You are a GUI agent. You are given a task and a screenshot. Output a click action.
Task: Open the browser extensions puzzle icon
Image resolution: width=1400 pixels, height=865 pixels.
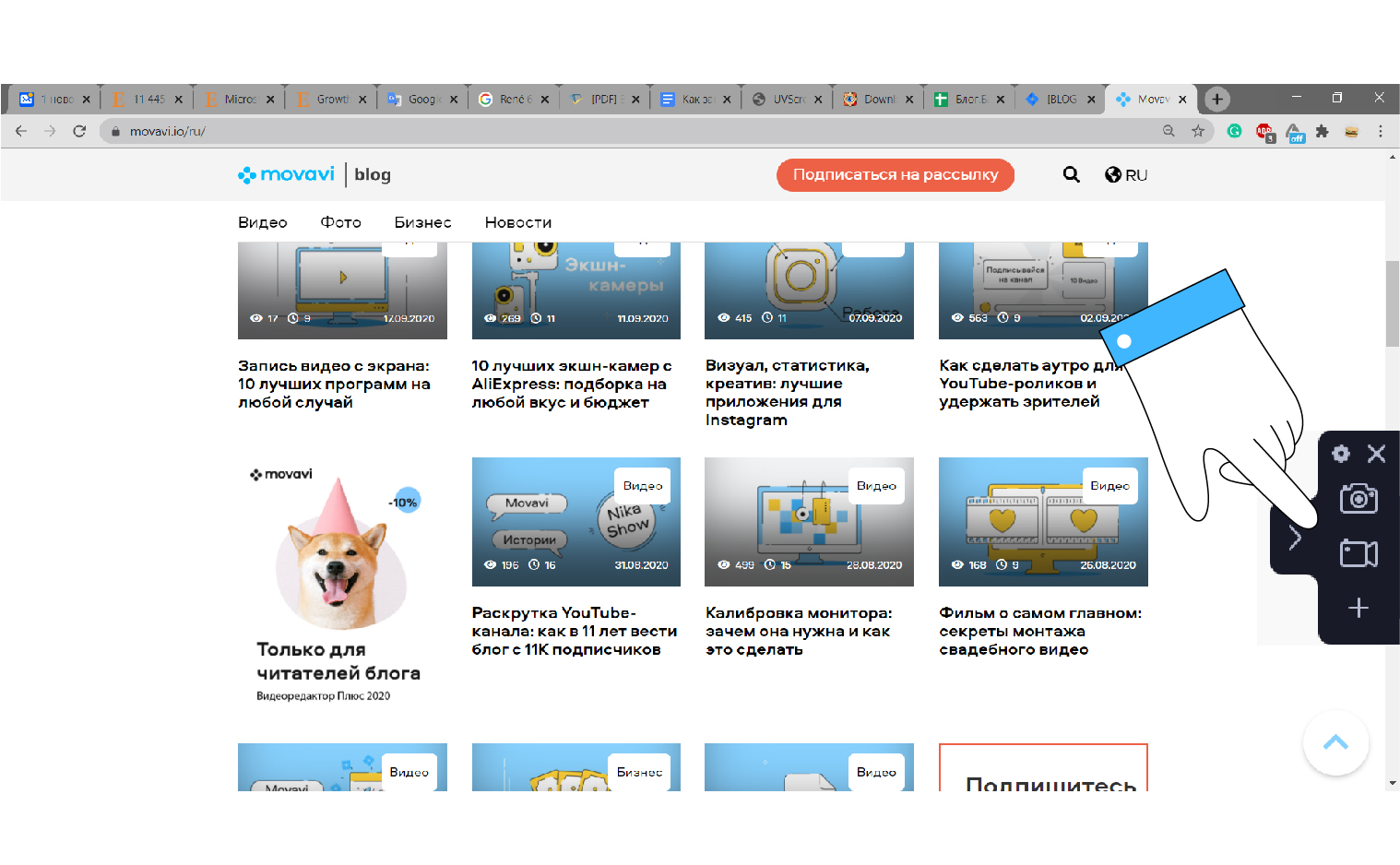point(1323,131)
